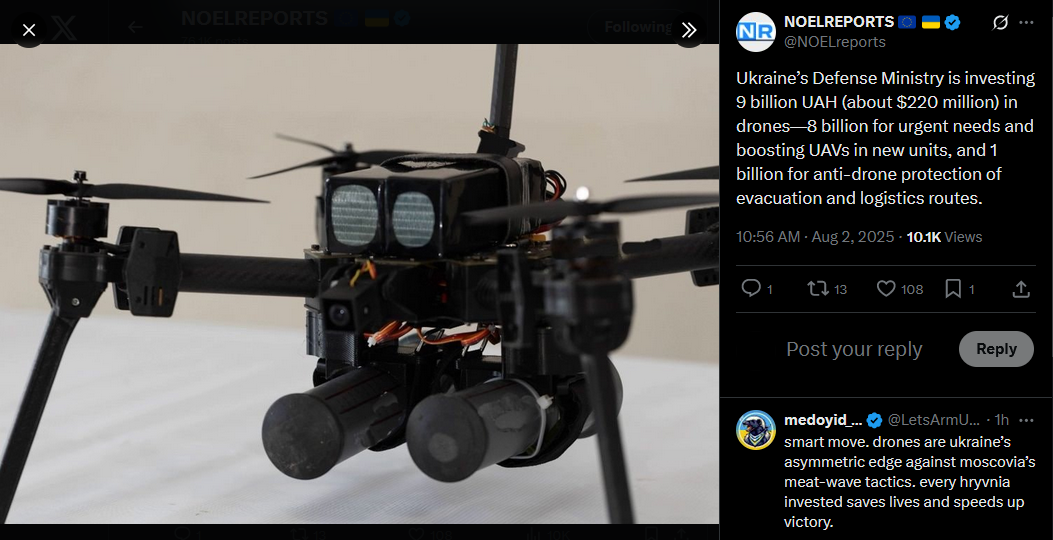
Task: Close the image viewer with X
Action: (29, 30)
